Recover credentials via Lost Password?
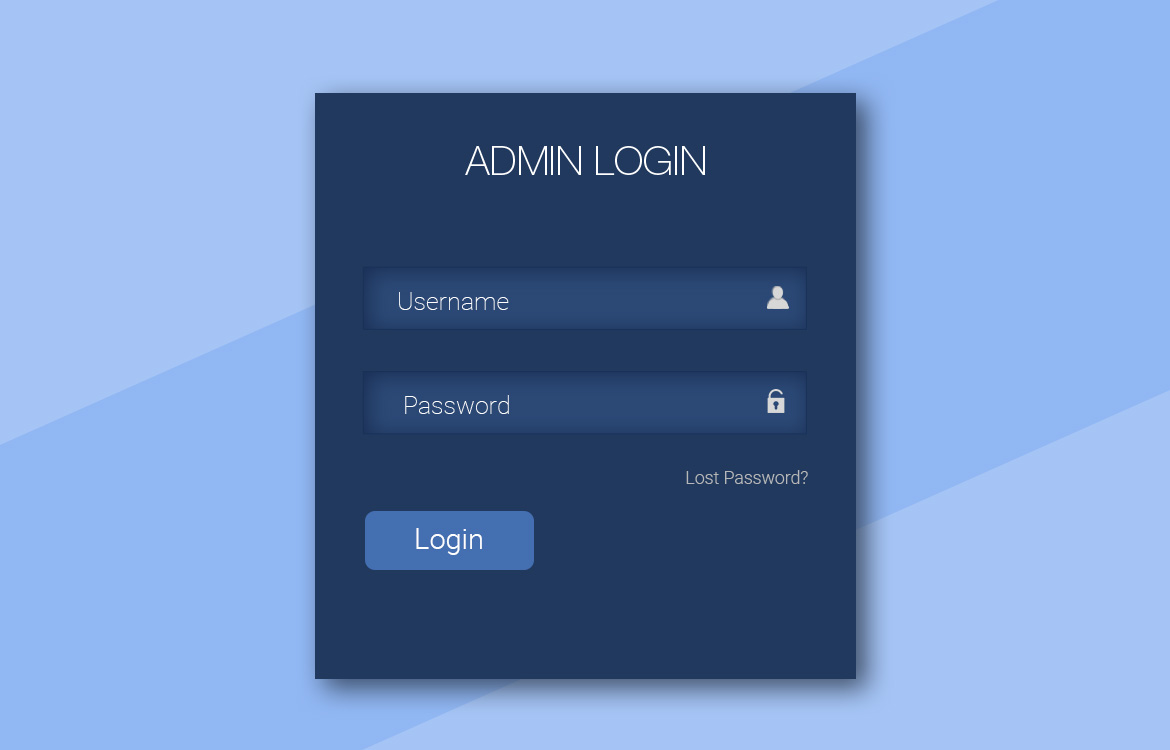The image size is (1170, 750). click(x=746, y=478)
